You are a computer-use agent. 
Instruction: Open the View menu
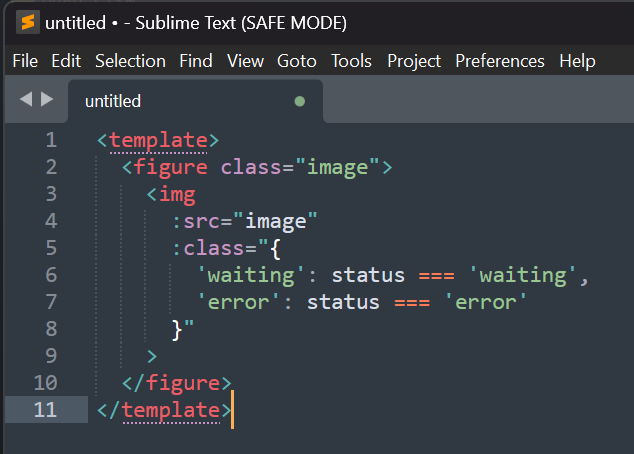(245, 61)
